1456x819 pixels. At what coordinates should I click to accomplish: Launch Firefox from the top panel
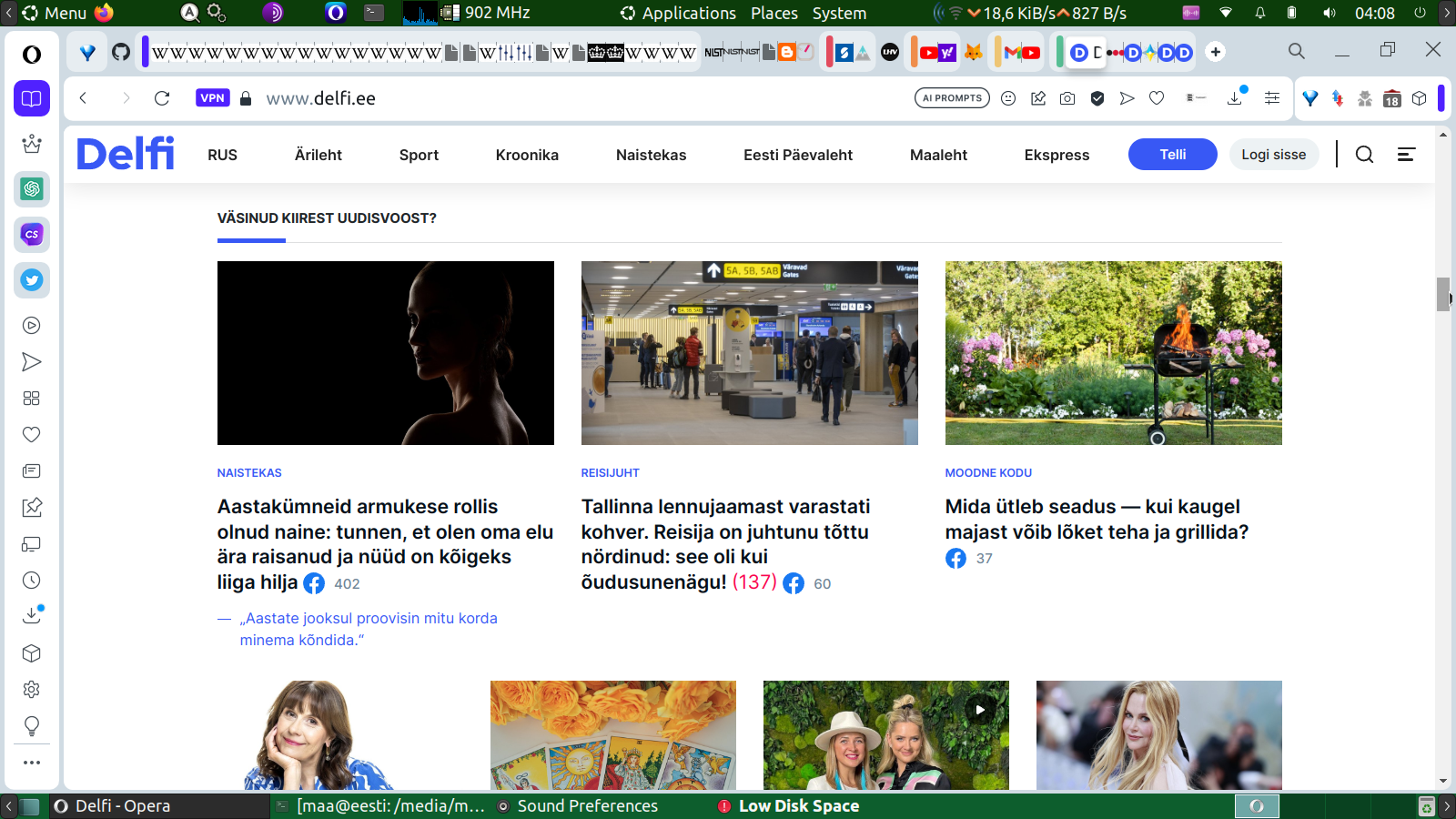point(104,13)
